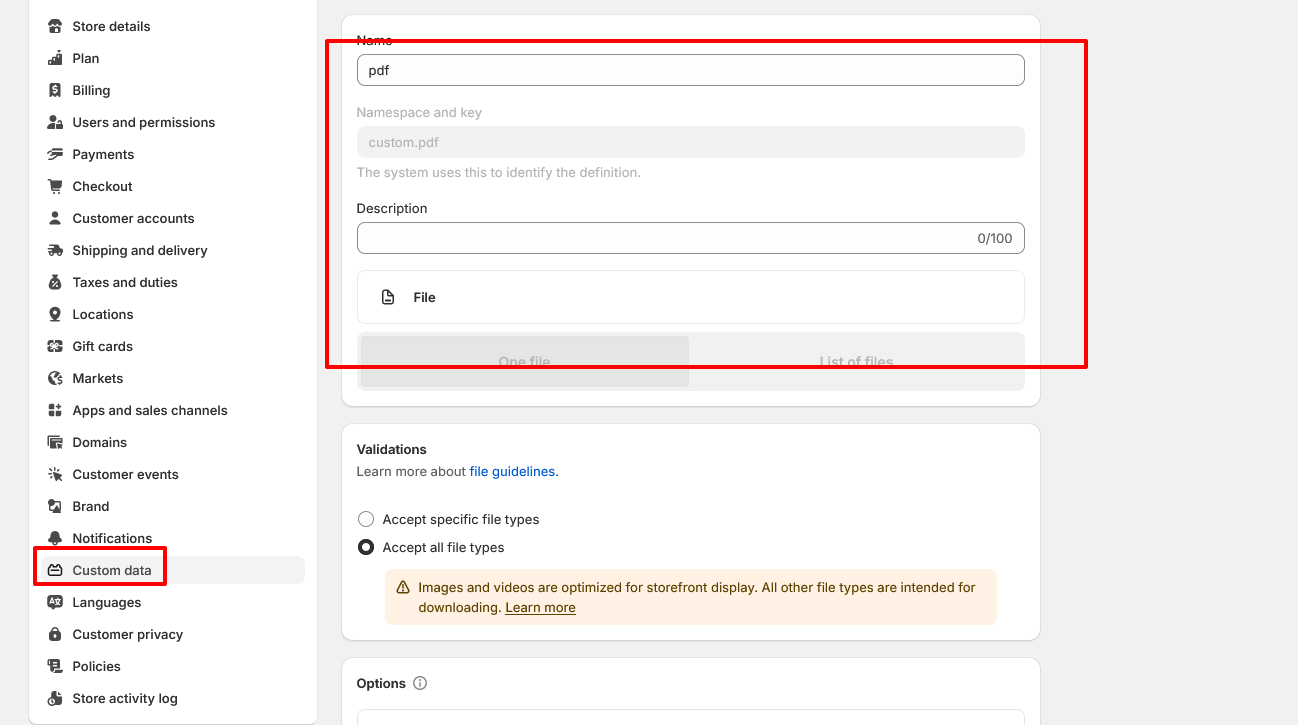
Task: Click the Customer privacy lock icon
Action: coord(55,634)
